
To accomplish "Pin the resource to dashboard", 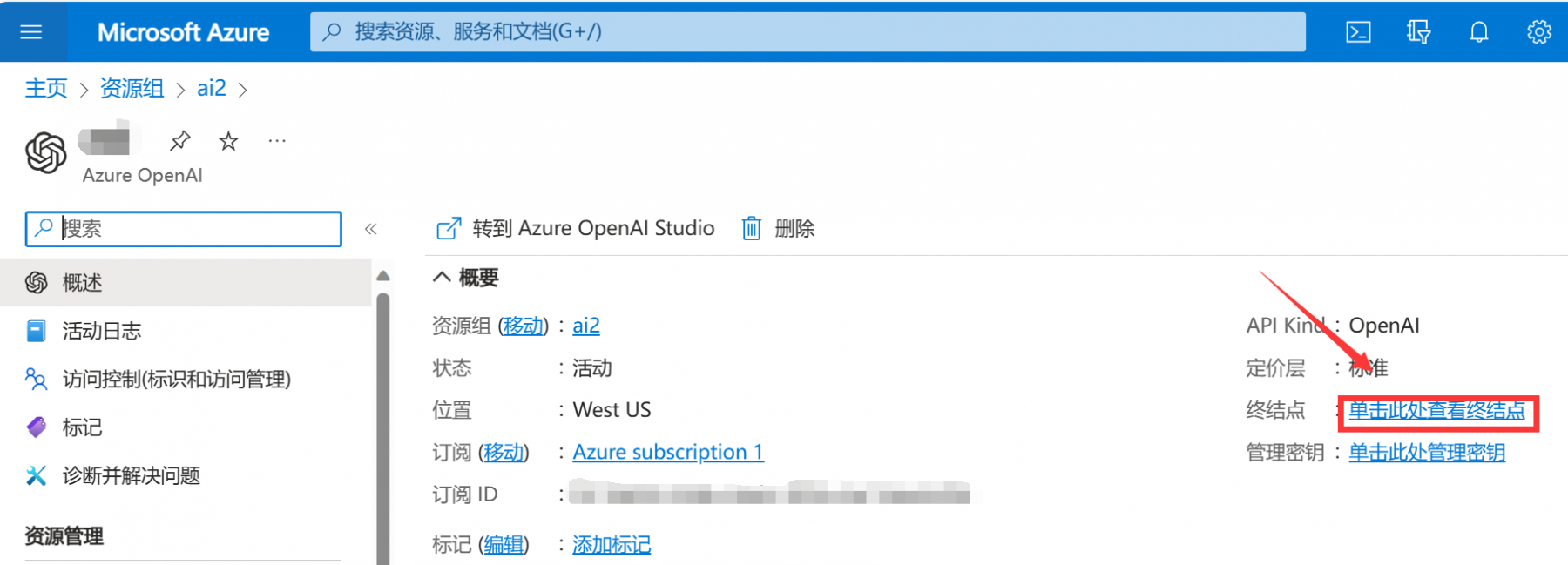I will (180, 140).
